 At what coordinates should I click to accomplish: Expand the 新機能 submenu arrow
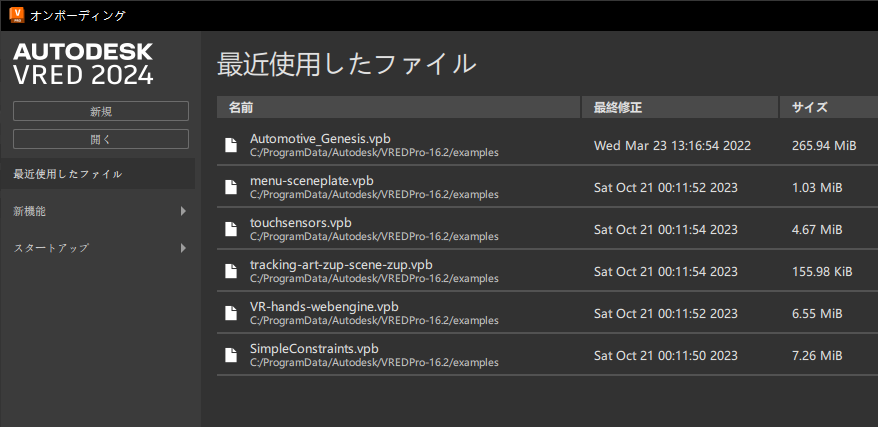183,211
